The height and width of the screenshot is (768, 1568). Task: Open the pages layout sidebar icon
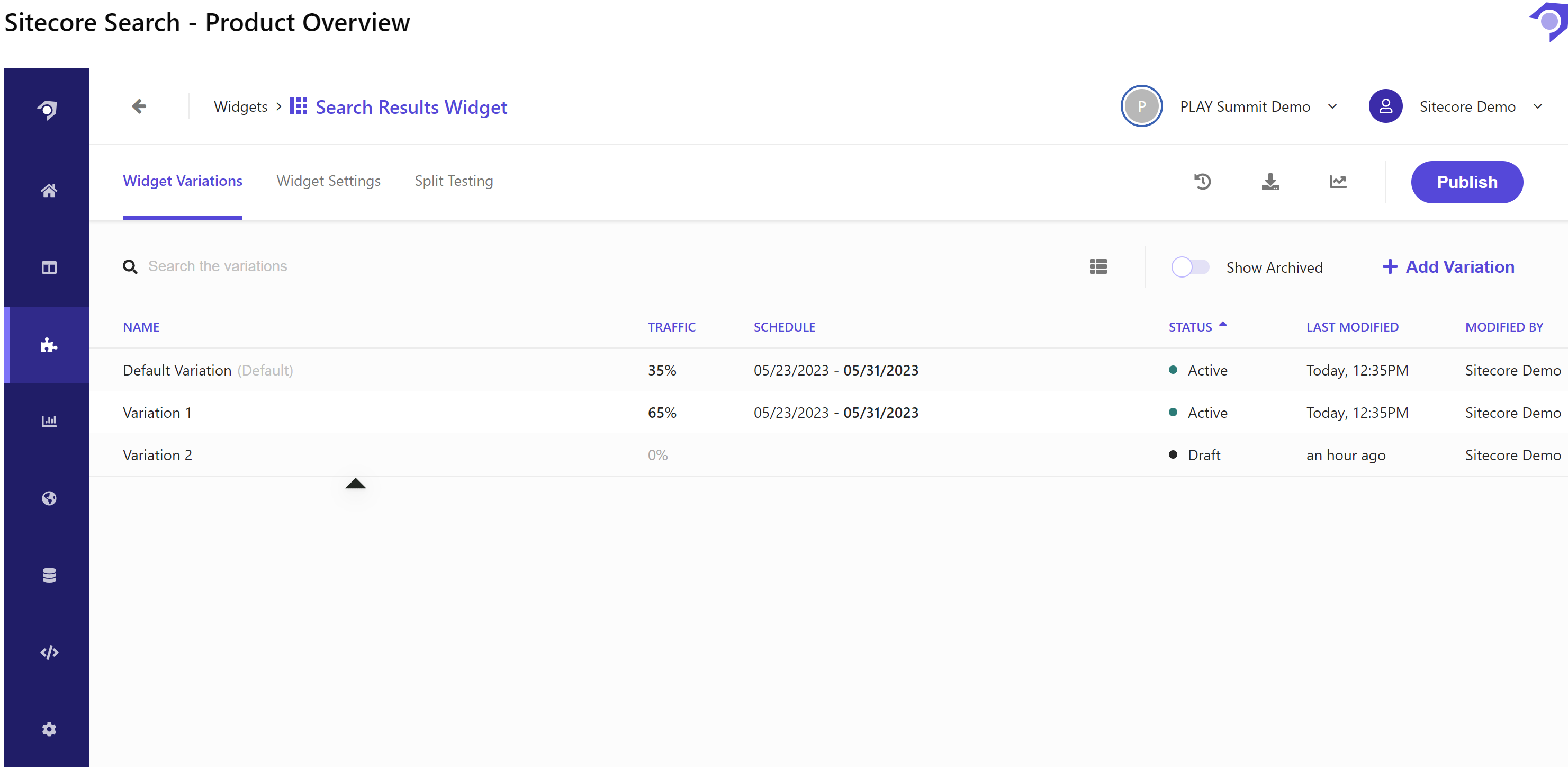coord(49,268)
